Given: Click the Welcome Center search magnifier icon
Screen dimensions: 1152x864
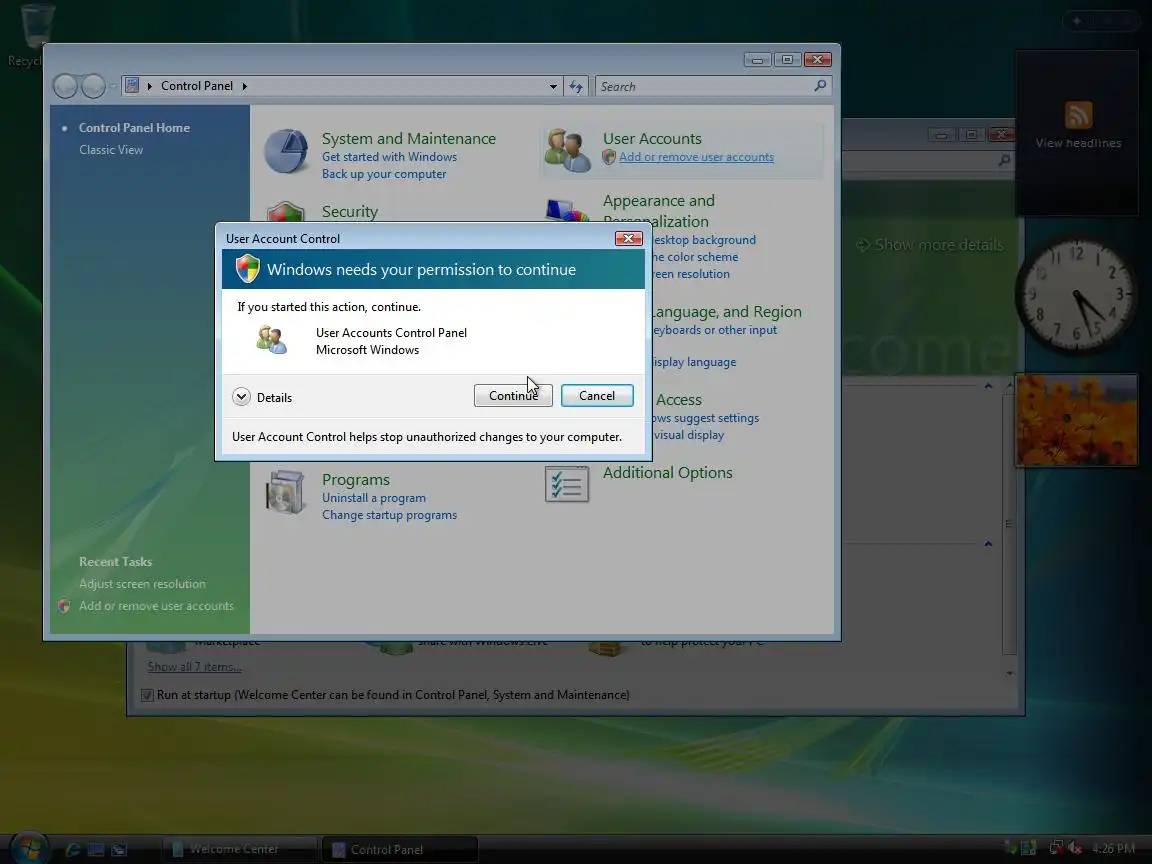Looking at the screenshot, I should click(x=1004, y=159).
